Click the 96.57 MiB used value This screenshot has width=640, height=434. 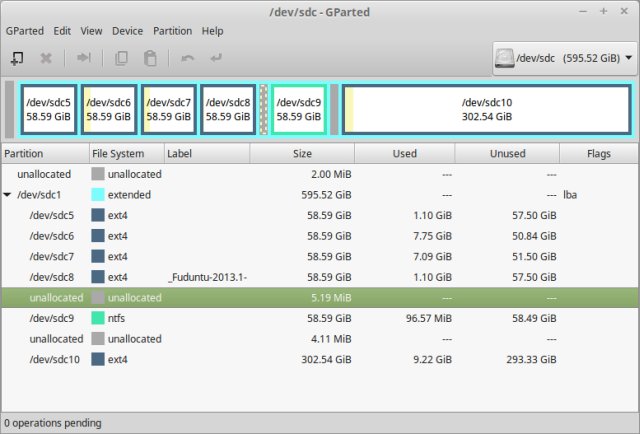tap(429, 318)
